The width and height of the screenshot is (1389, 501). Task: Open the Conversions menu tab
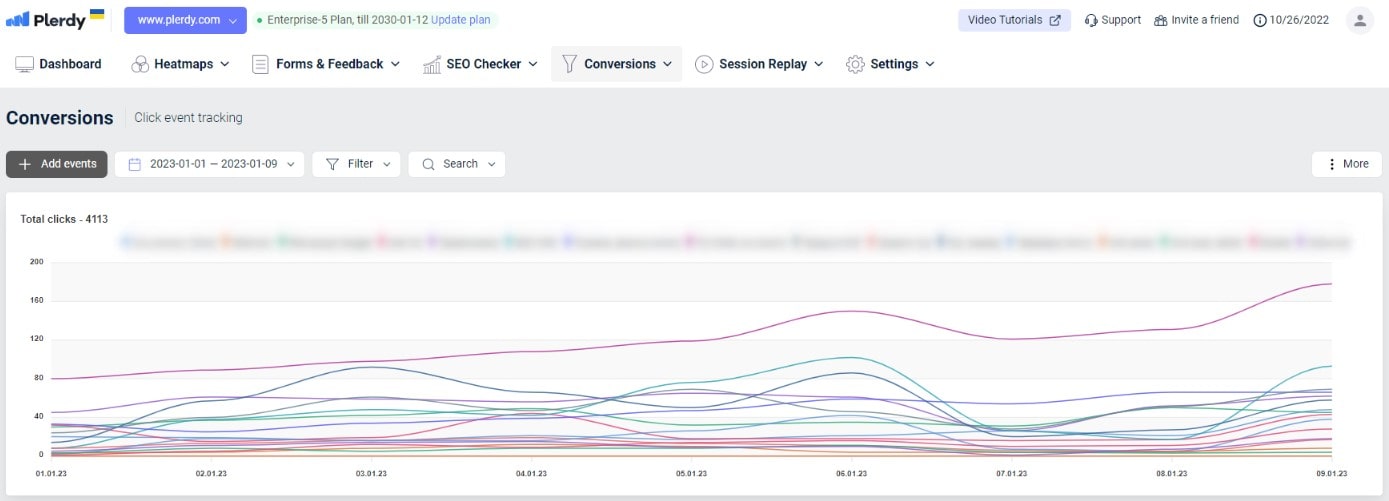[616, 64]
